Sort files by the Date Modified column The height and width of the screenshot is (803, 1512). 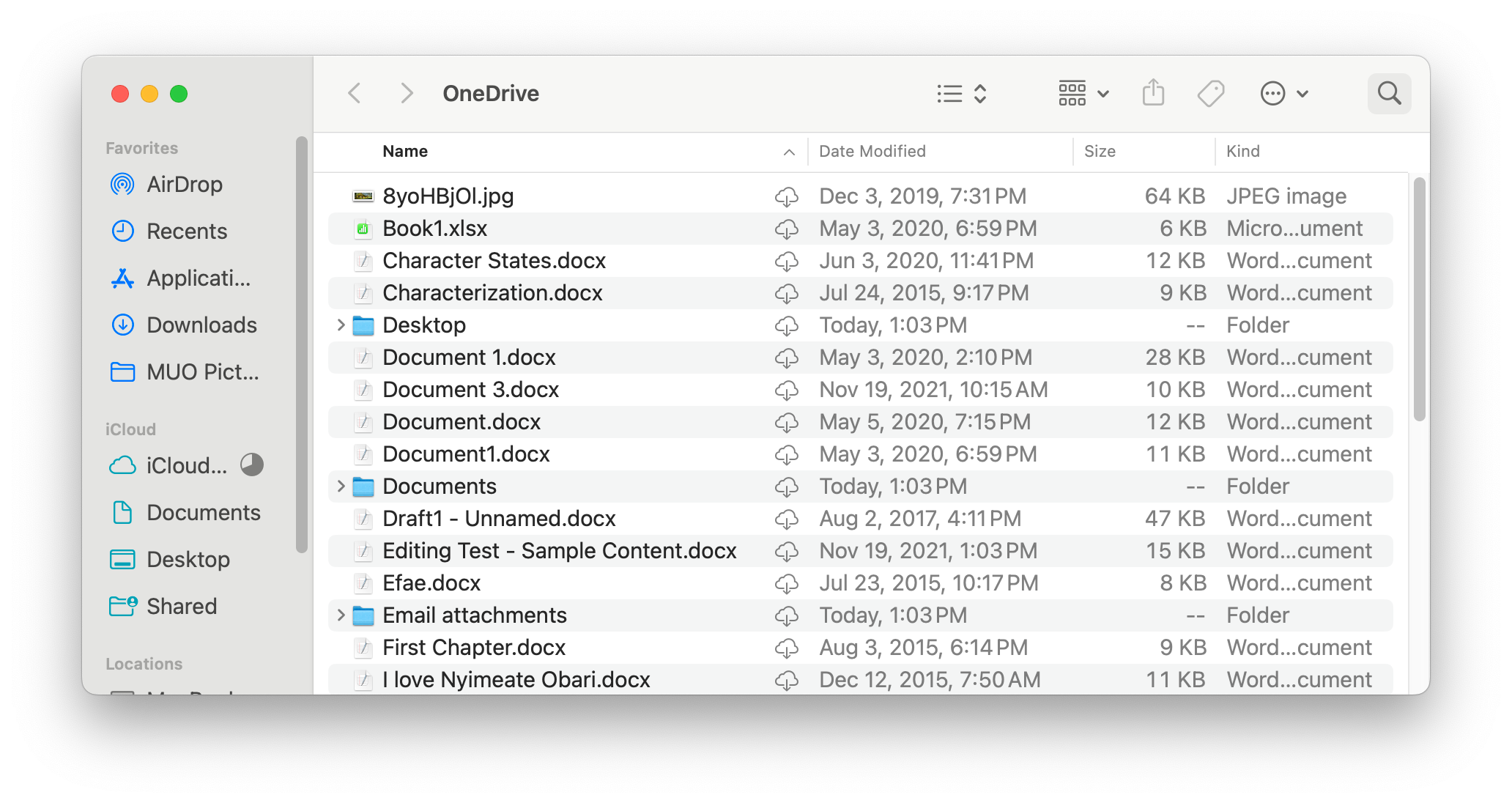pyautogui.click(x=872, y=151)
